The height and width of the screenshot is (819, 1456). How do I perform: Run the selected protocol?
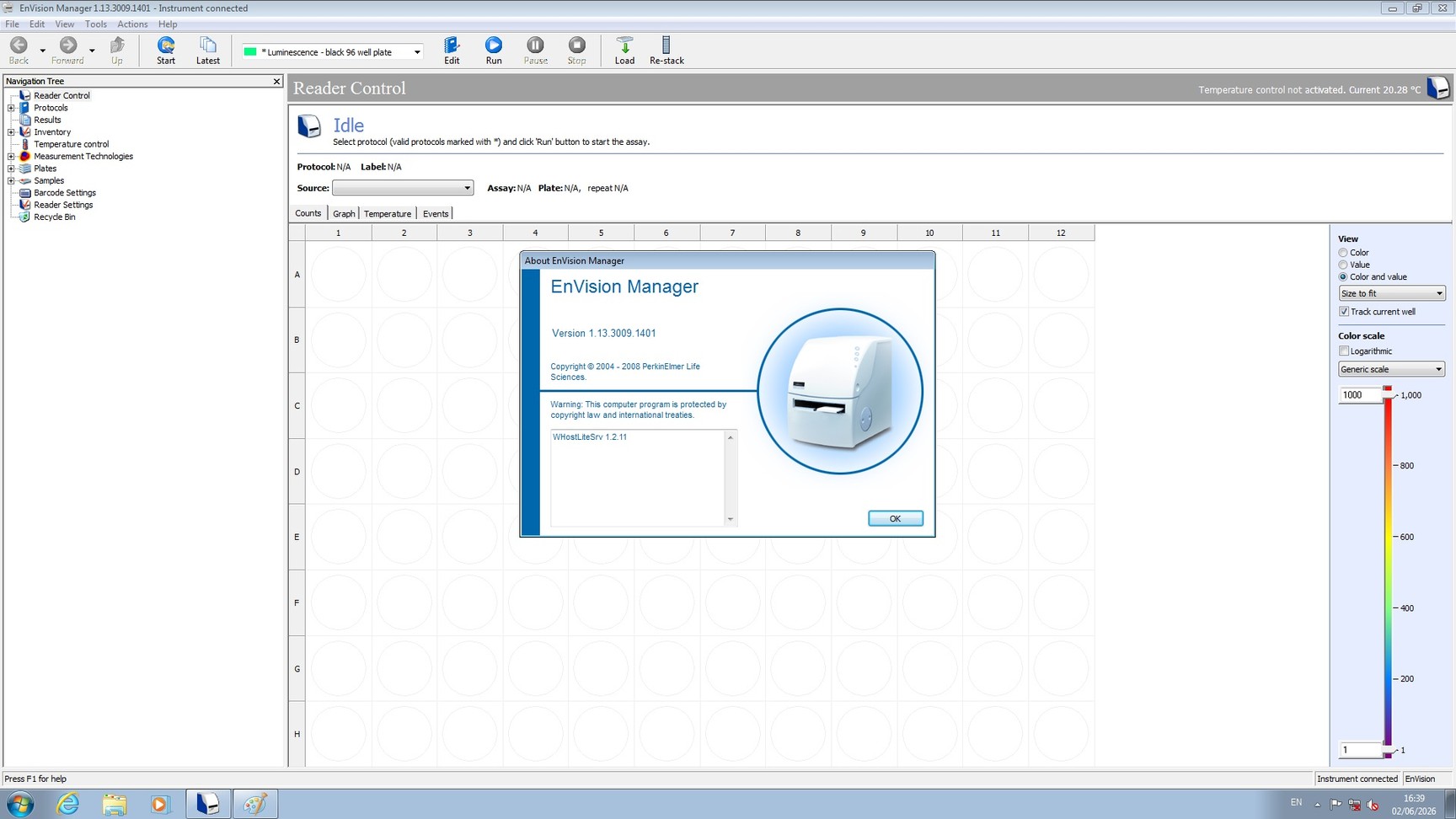494,50
